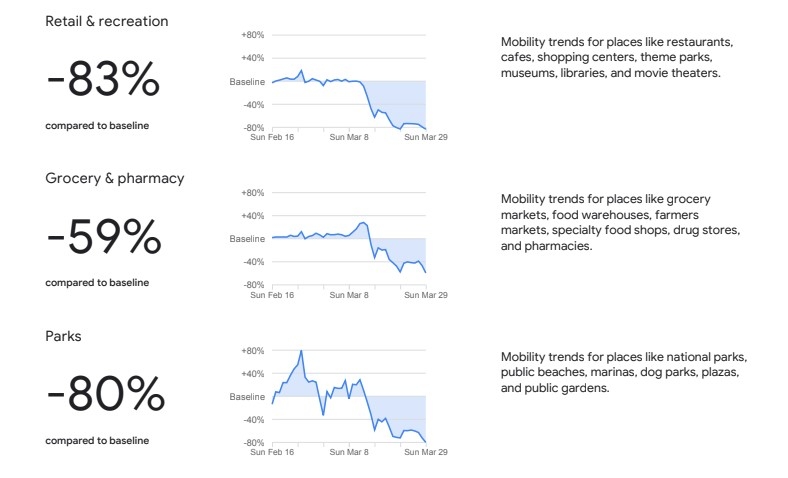Click the grocery markets description paragraph
Viewport: 788px width, 478px height.
[x=620, y=222]
